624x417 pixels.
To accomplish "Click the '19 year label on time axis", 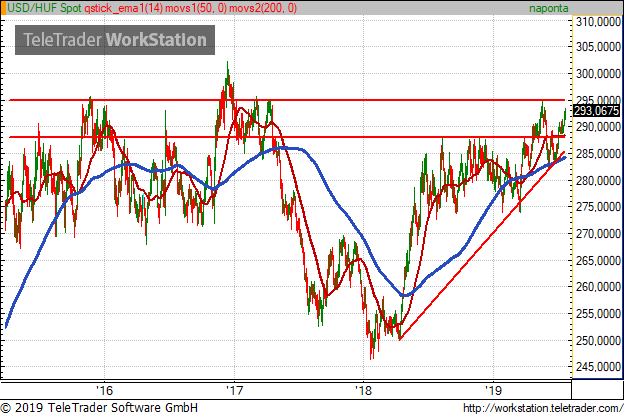I will point(493,390).
